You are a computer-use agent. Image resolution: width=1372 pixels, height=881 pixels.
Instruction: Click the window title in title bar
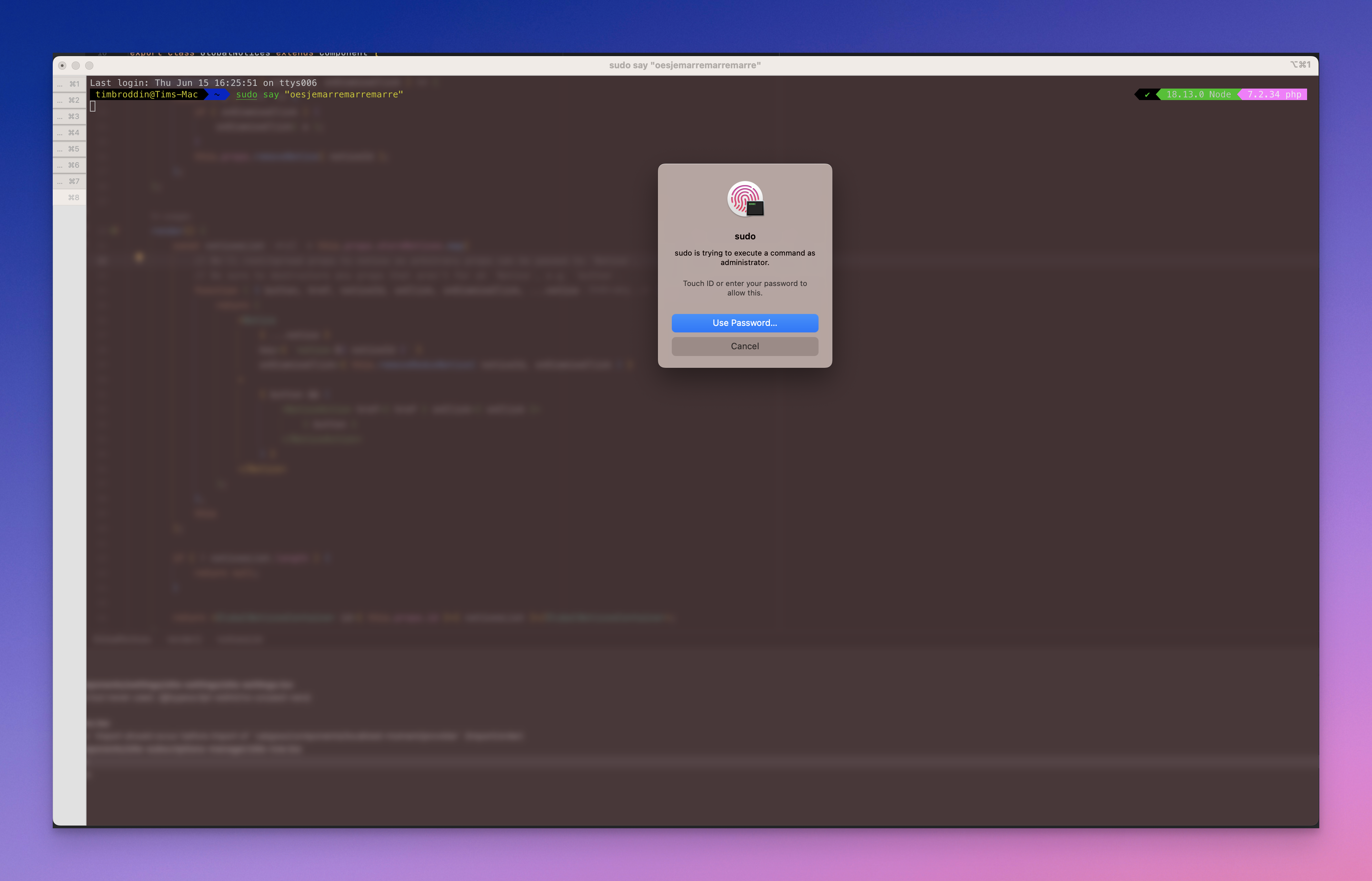684,65
